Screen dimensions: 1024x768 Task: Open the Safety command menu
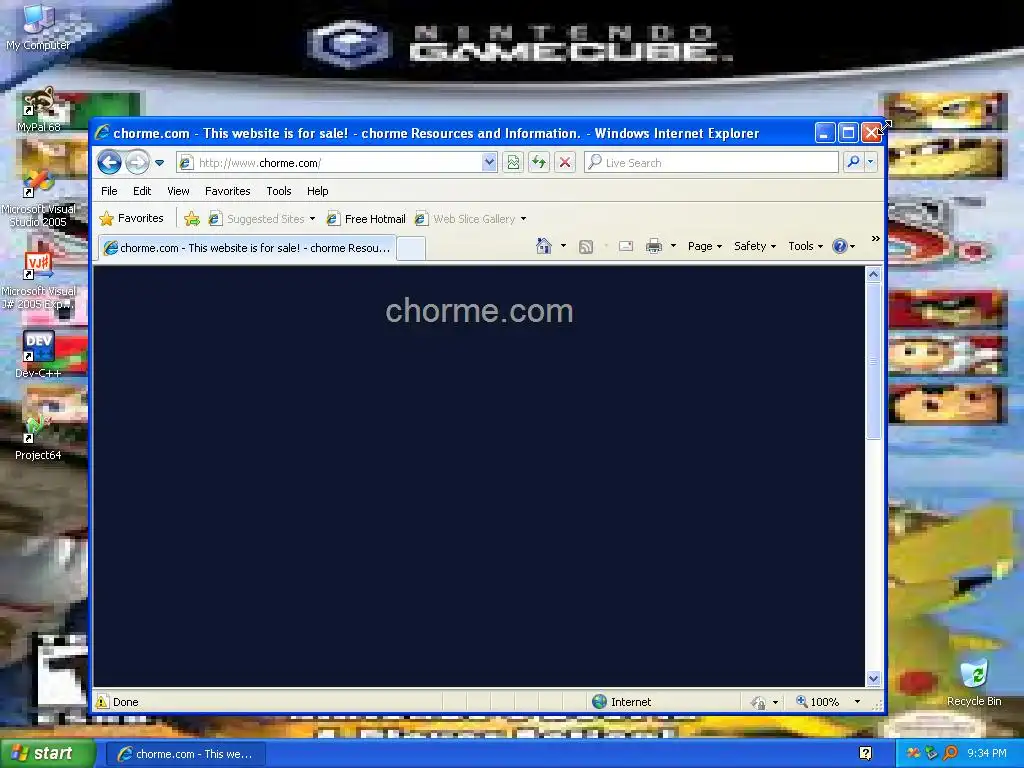pyautogui.click(x=755, y=246)
